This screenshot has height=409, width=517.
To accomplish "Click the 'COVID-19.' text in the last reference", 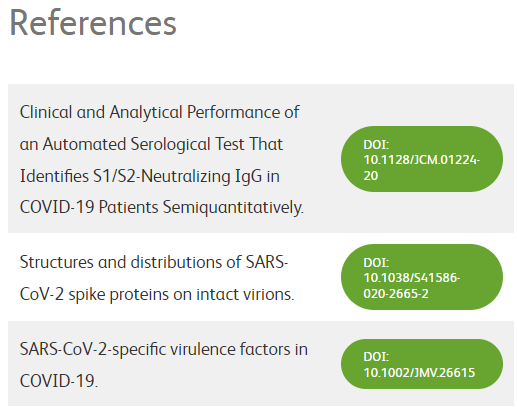I will (x=59, y=381).
